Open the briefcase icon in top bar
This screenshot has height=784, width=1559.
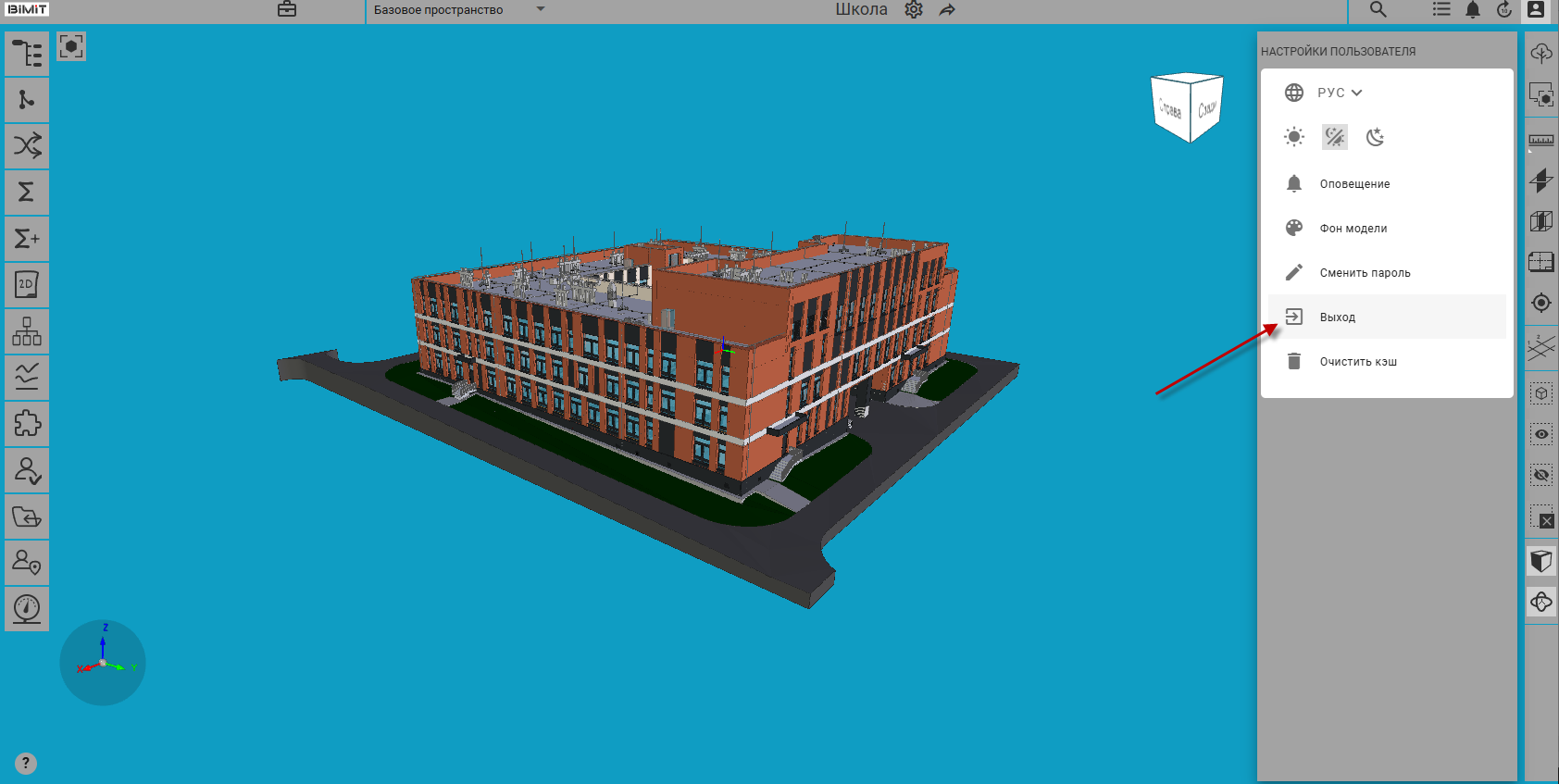coord(287,9)
